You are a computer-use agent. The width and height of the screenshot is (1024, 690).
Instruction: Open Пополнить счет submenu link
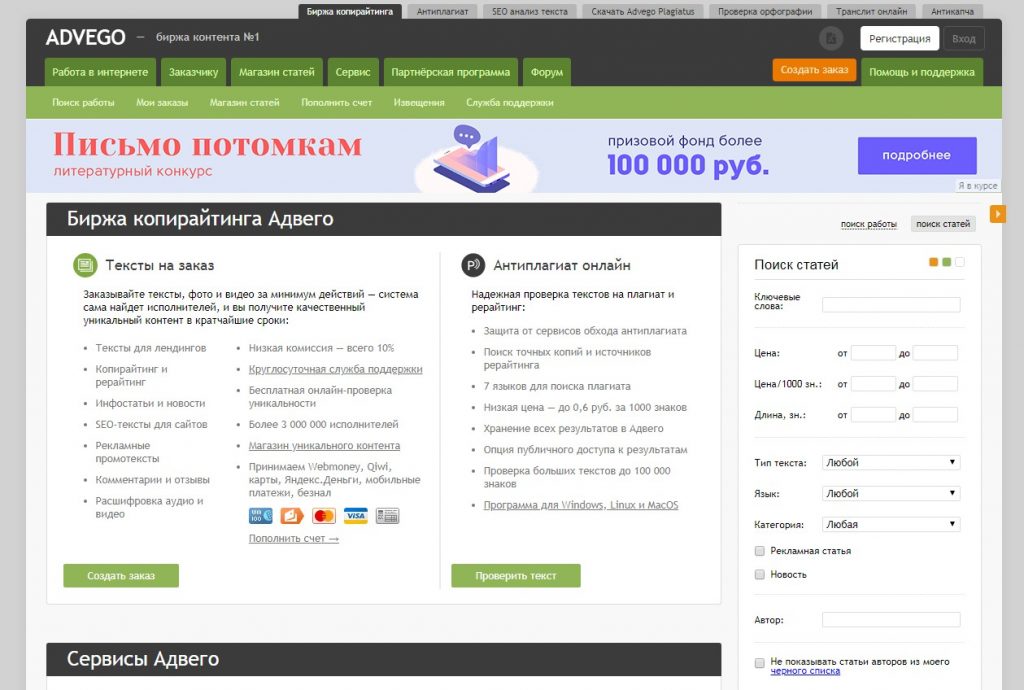336,102
